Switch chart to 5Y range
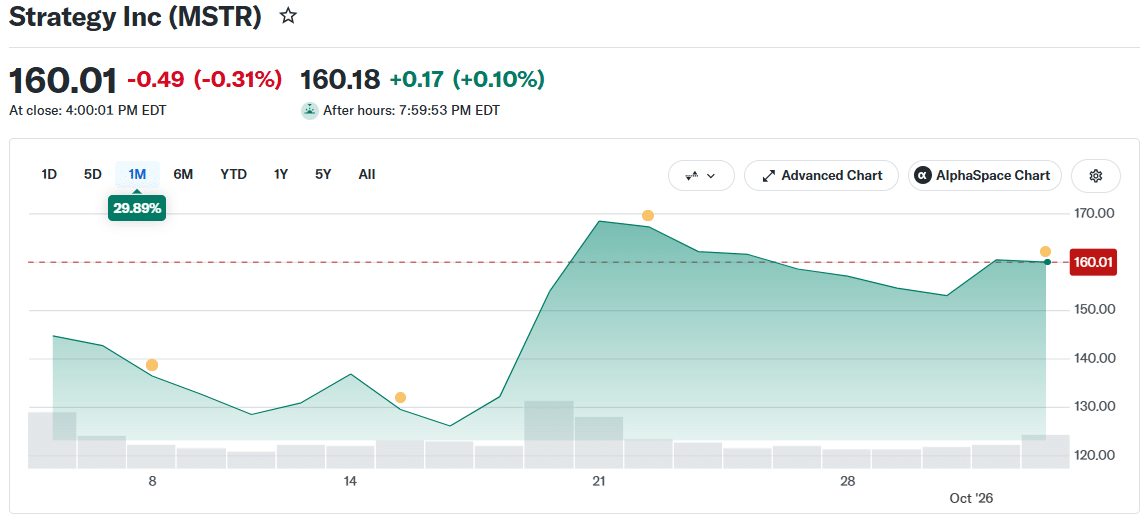1147x516 pixels. [x=323, y=174]
